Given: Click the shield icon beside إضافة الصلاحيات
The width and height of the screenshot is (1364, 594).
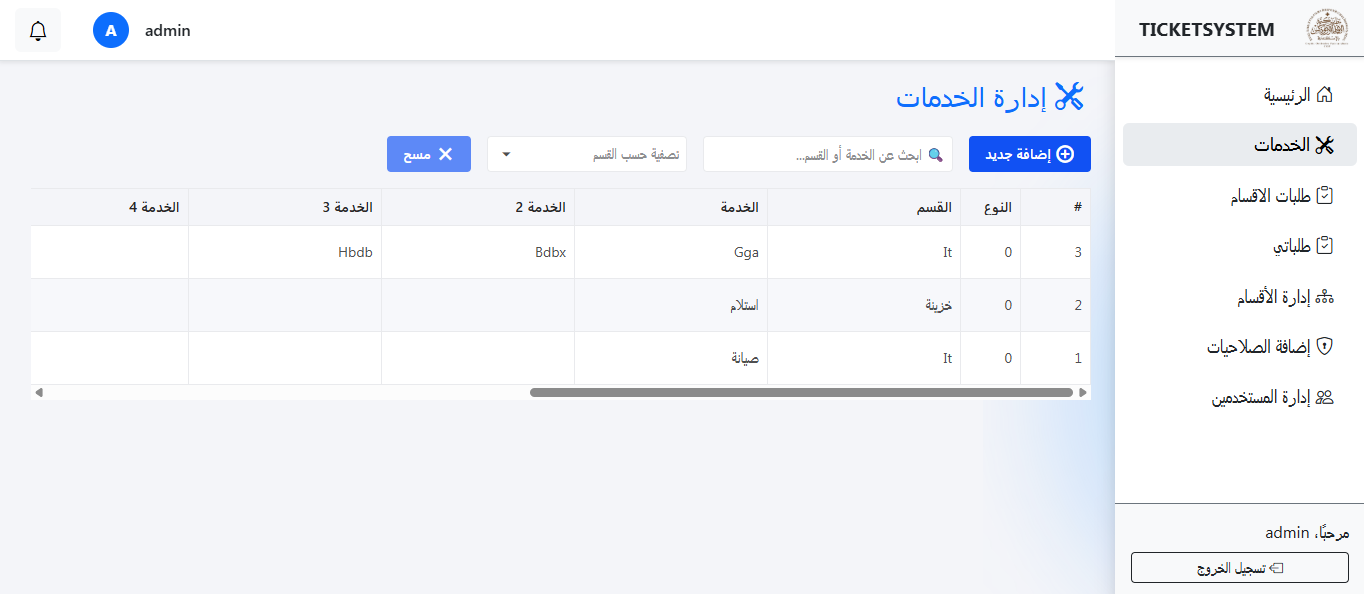Looking at the screenshot, I should point(1325,347).
